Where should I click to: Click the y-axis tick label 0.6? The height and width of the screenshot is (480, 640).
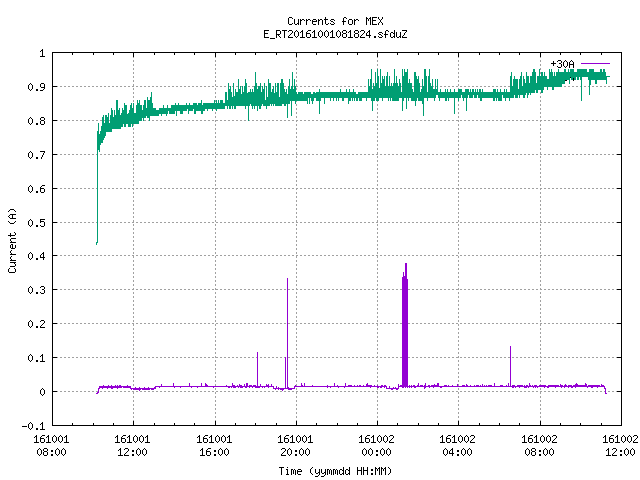(36, 189)
